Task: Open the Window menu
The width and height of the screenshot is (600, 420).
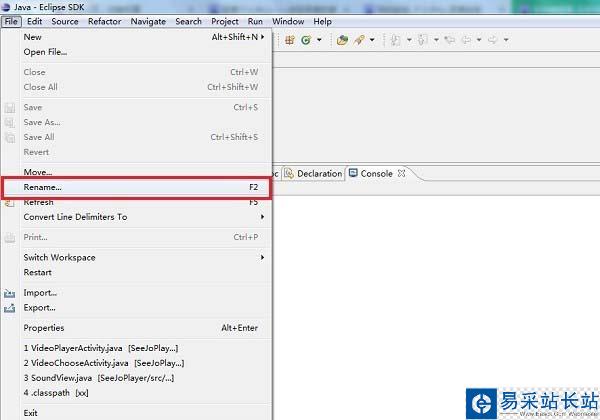Action: click(x=288, y=21)
